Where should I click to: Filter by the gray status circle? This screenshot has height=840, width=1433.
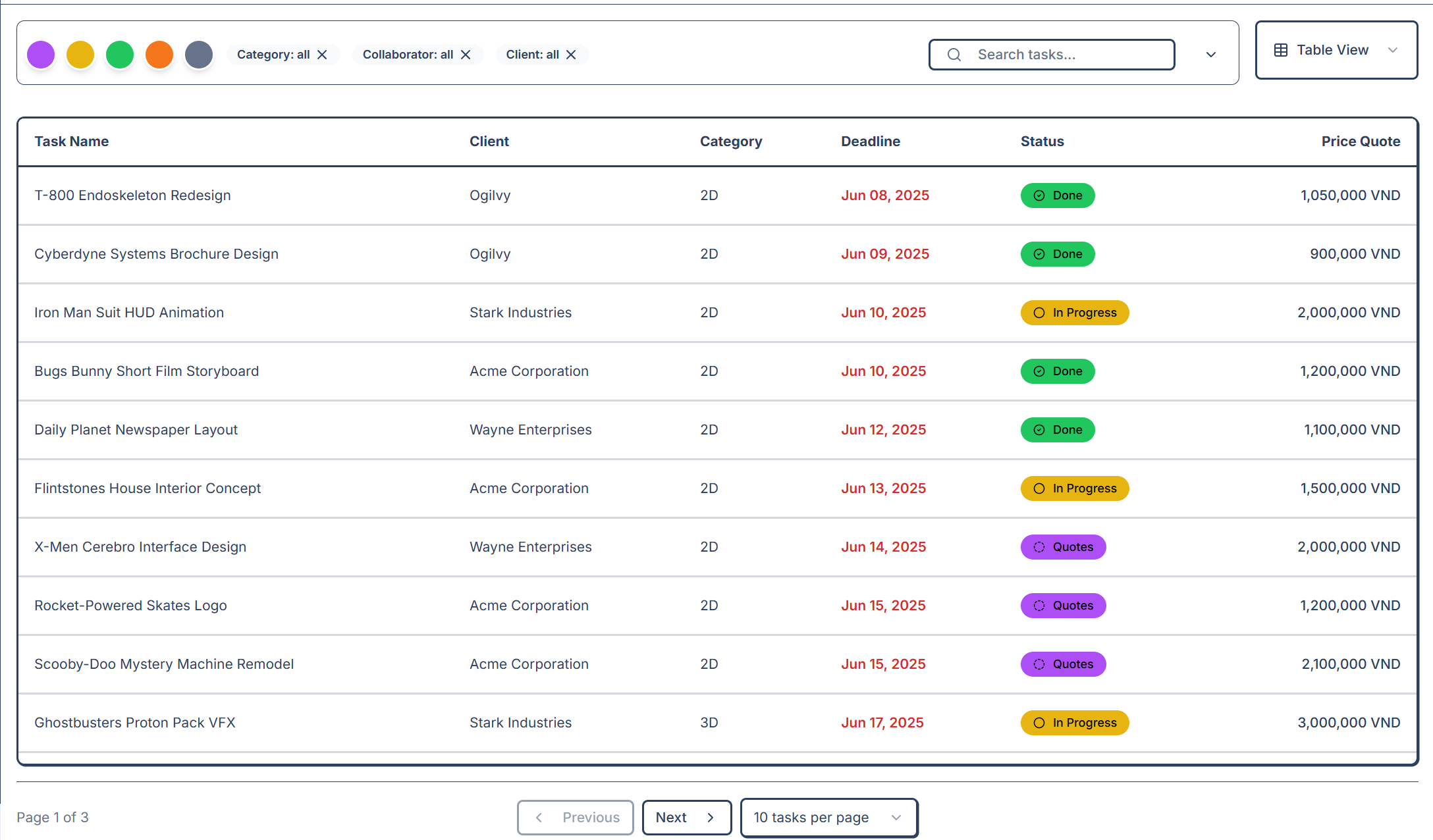[199, 55]
